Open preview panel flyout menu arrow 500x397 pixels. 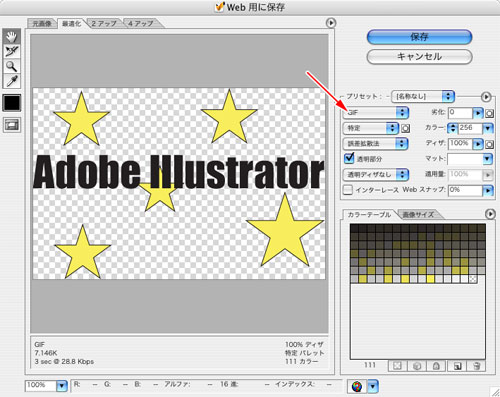331,23
